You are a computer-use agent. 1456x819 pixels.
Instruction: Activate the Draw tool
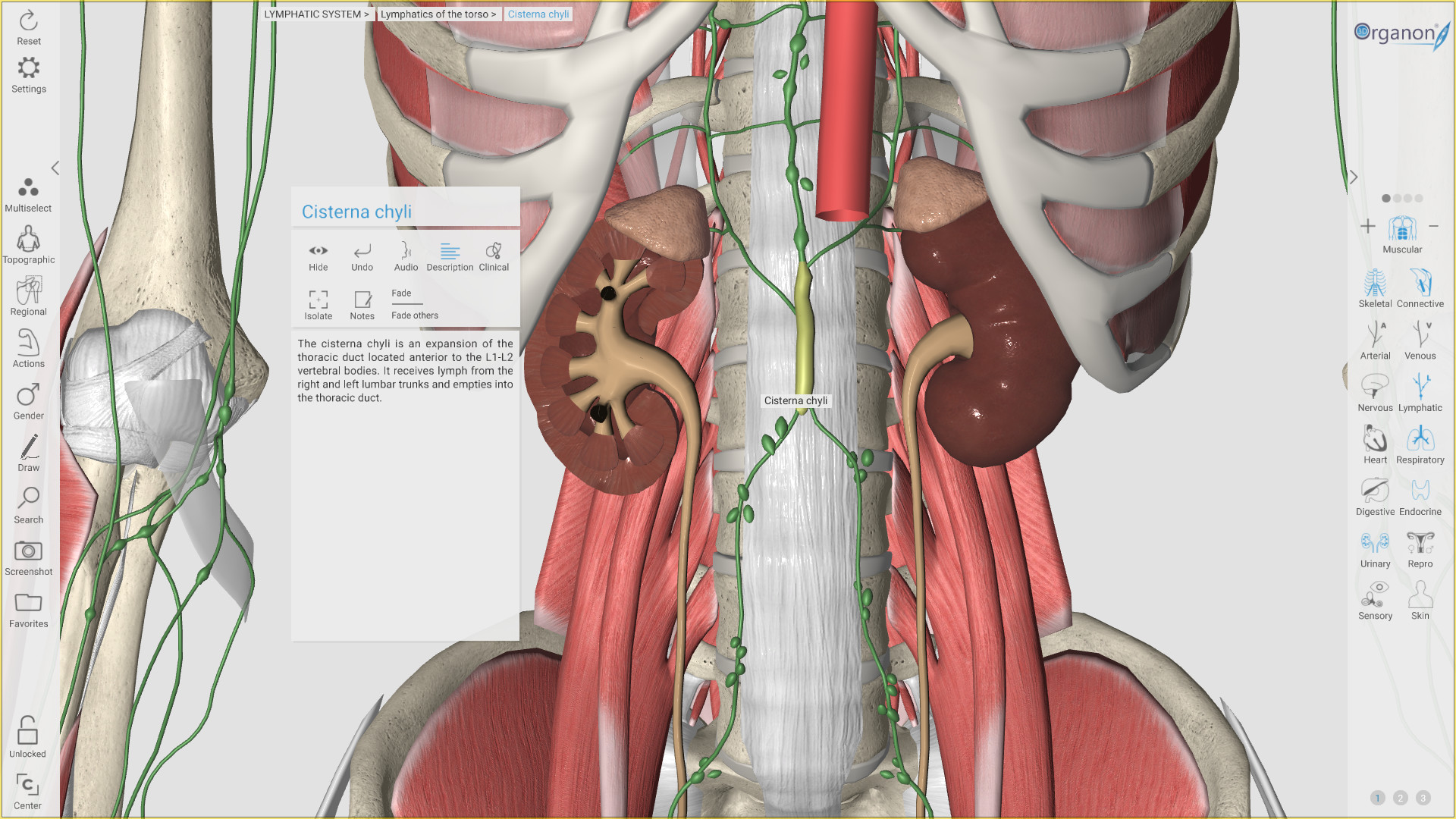pos(28,452)
